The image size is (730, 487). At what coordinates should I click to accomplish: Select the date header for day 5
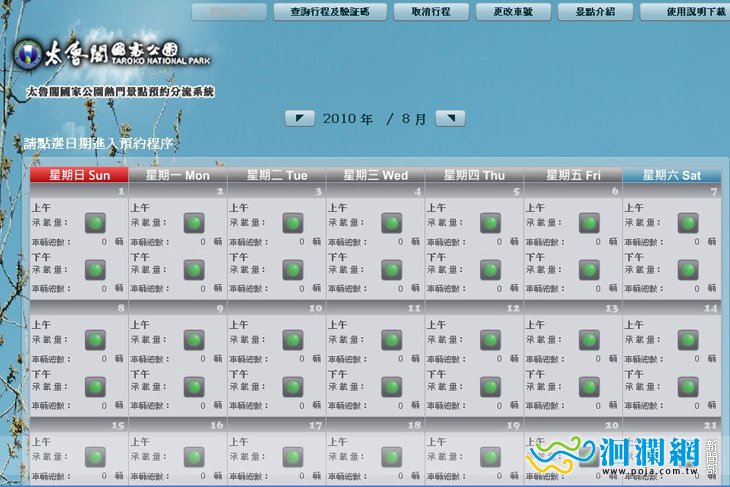(474, 191)
